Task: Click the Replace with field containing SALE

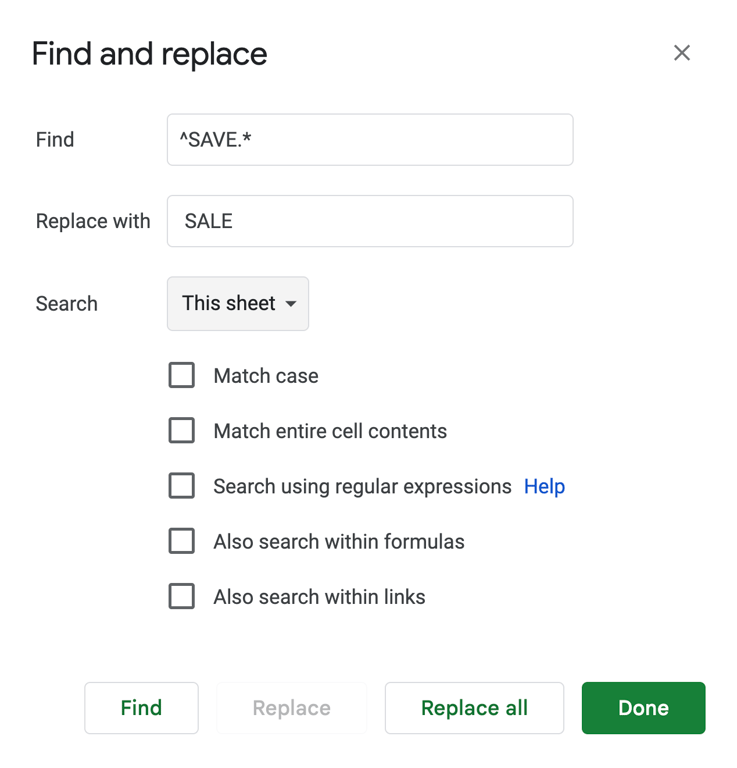Action: coord(370,221)
